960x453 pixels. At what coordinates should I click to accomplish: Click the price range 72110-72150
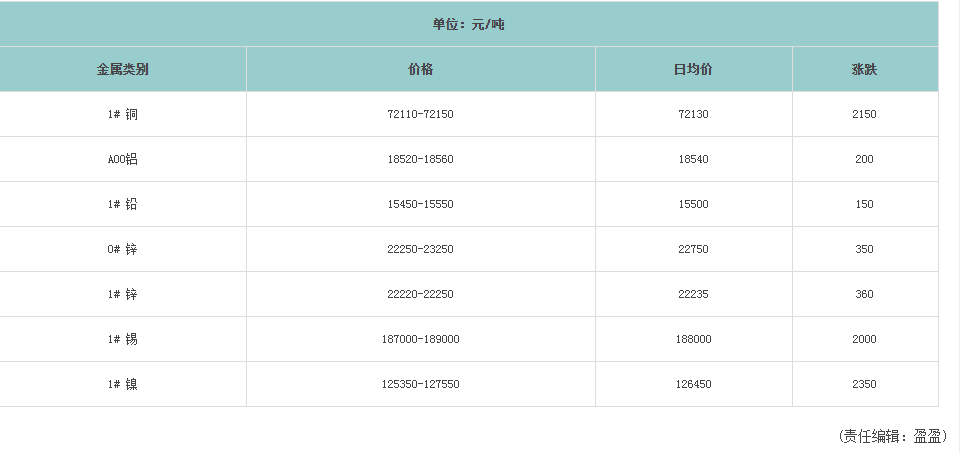pos(421,115)
